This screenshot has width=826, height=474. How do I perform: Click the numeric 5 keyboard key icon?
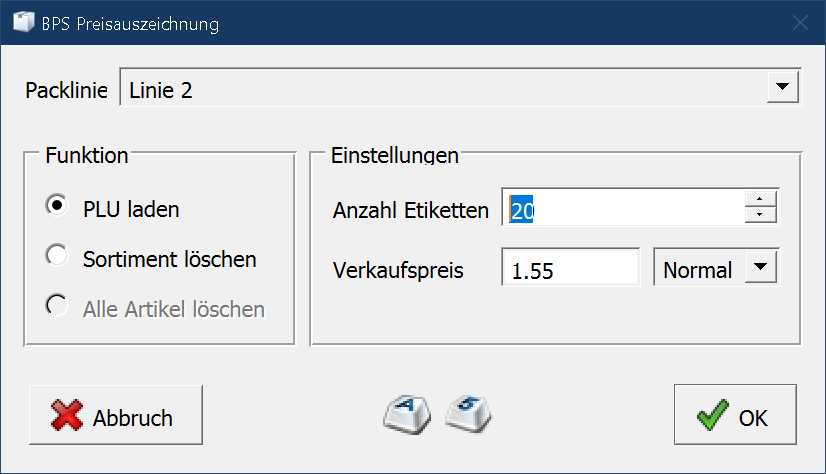[468, 411]
